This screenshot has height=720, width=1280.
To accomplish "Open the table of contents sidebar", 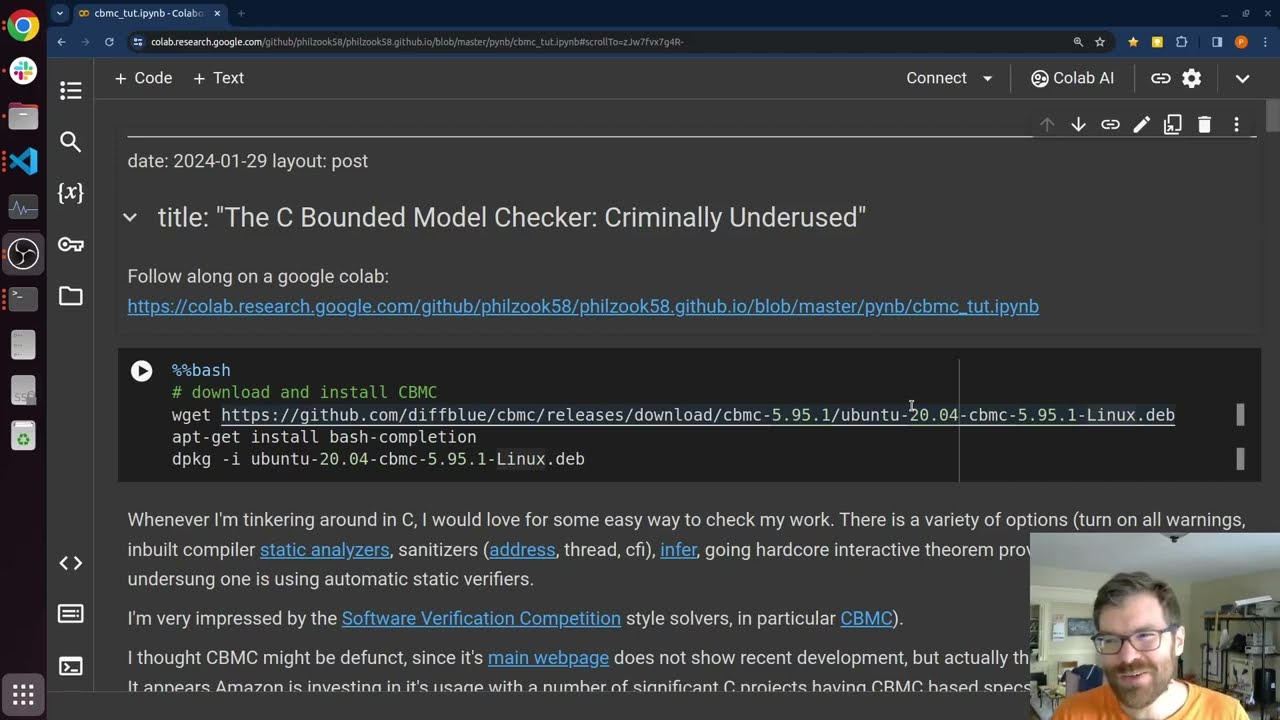I will pos(70,91).
